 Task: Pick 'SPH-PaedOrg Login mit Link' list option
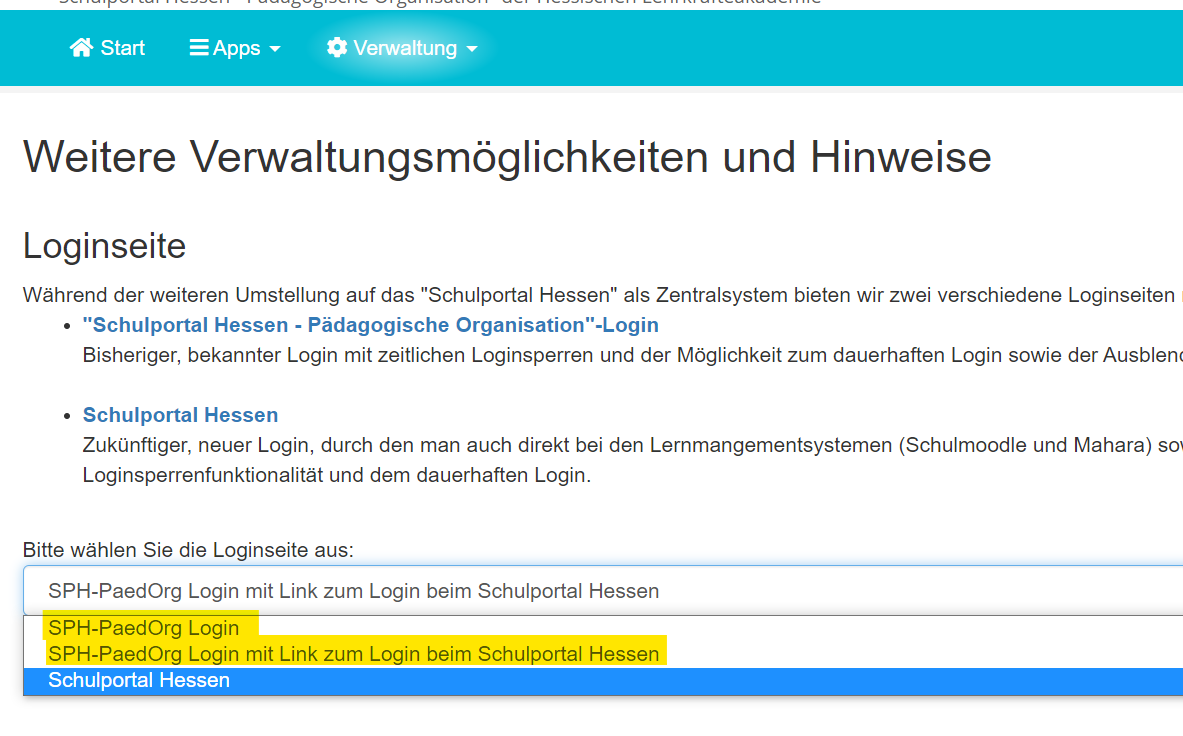pyautogui.click(x=353, y=654)
